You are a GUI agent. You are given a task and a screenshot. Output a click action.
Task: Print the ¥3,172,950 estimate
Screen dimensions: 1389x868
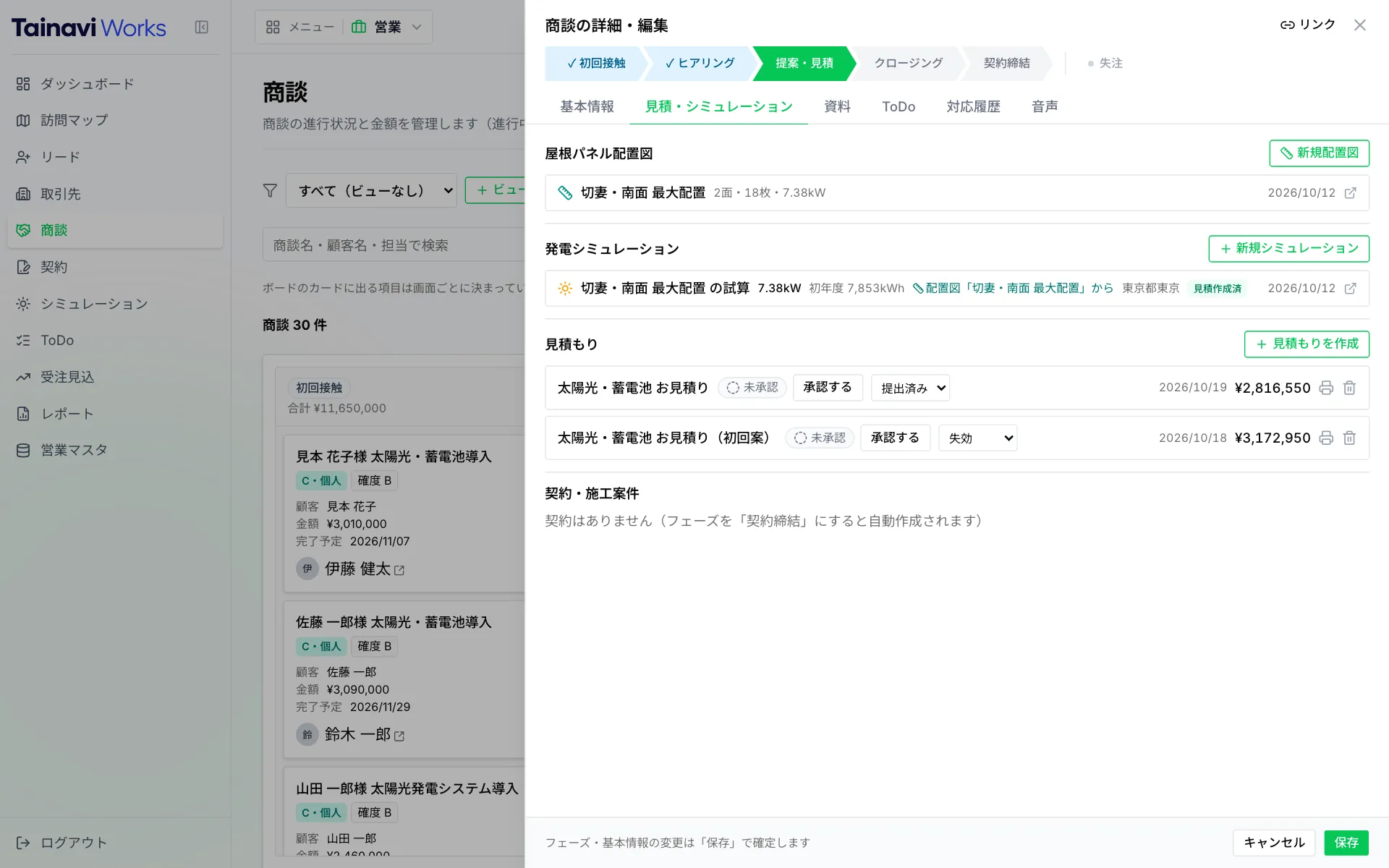pyautogui.click(x=1326, y=438)
